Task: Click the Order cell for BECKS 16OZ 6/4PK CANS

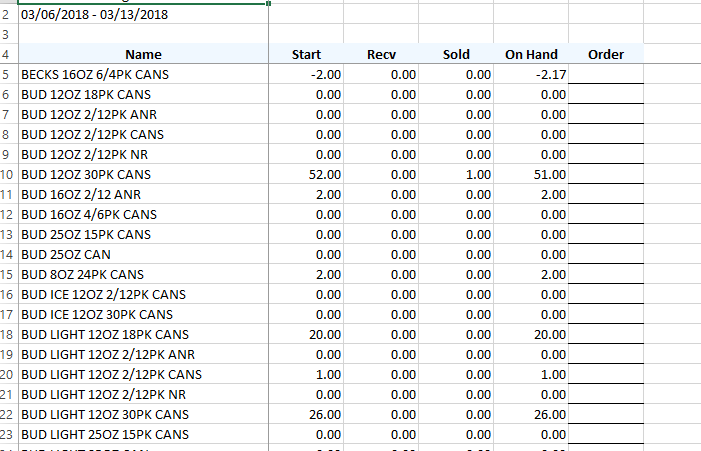Action: 606,74
